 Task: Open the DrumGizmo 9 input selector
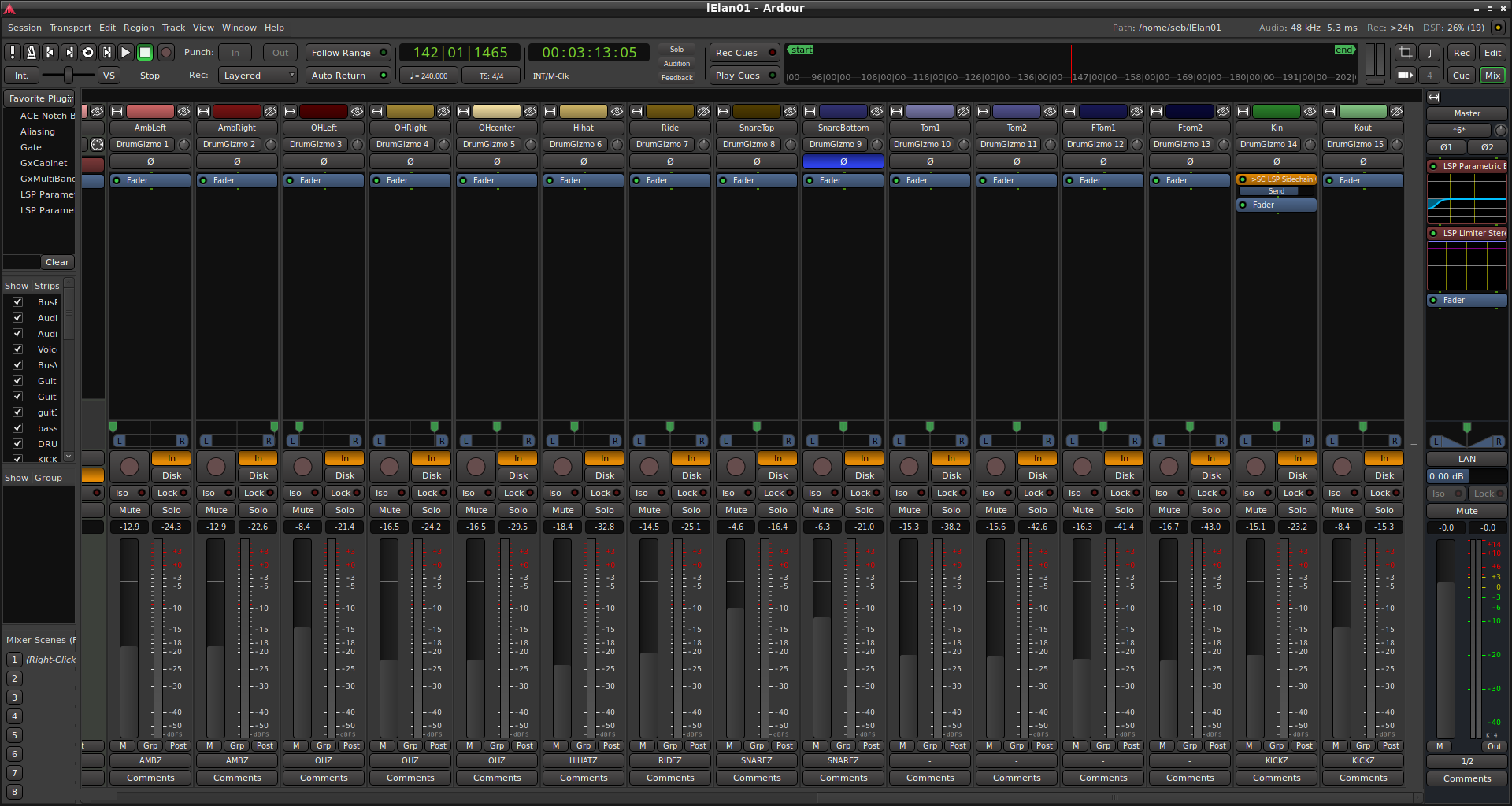[836, 144]
